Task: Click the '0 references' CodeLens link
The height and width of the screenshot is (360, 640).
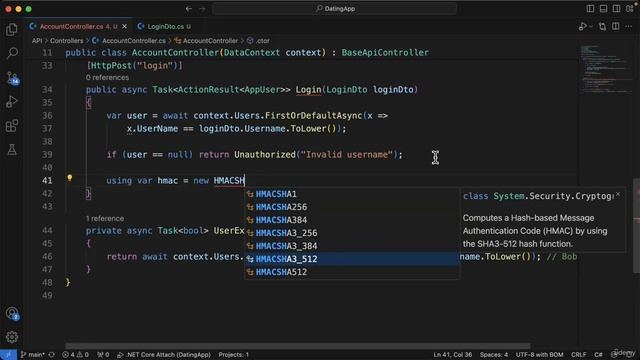Action: [x=107, y=78]
